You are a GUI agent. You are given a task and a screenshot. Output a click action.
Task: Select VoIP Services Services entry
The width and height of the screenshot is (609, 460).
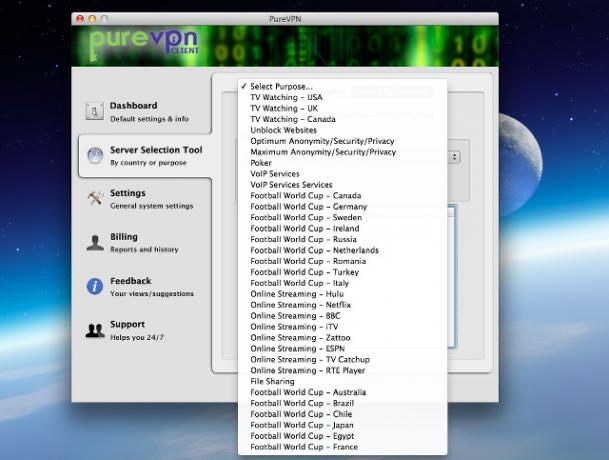(x=343, y=185)
